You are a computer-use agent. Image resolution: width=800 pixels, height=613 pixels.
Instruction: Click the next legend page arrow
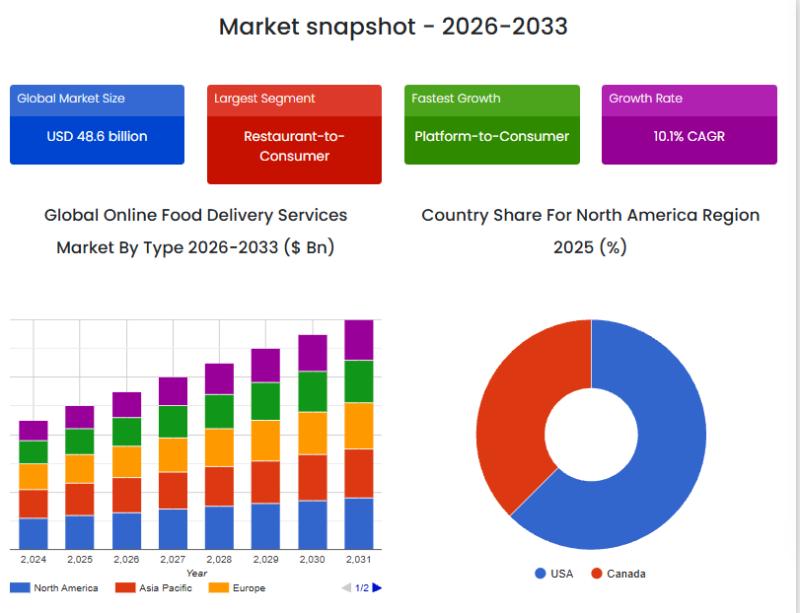pos(377,588)
